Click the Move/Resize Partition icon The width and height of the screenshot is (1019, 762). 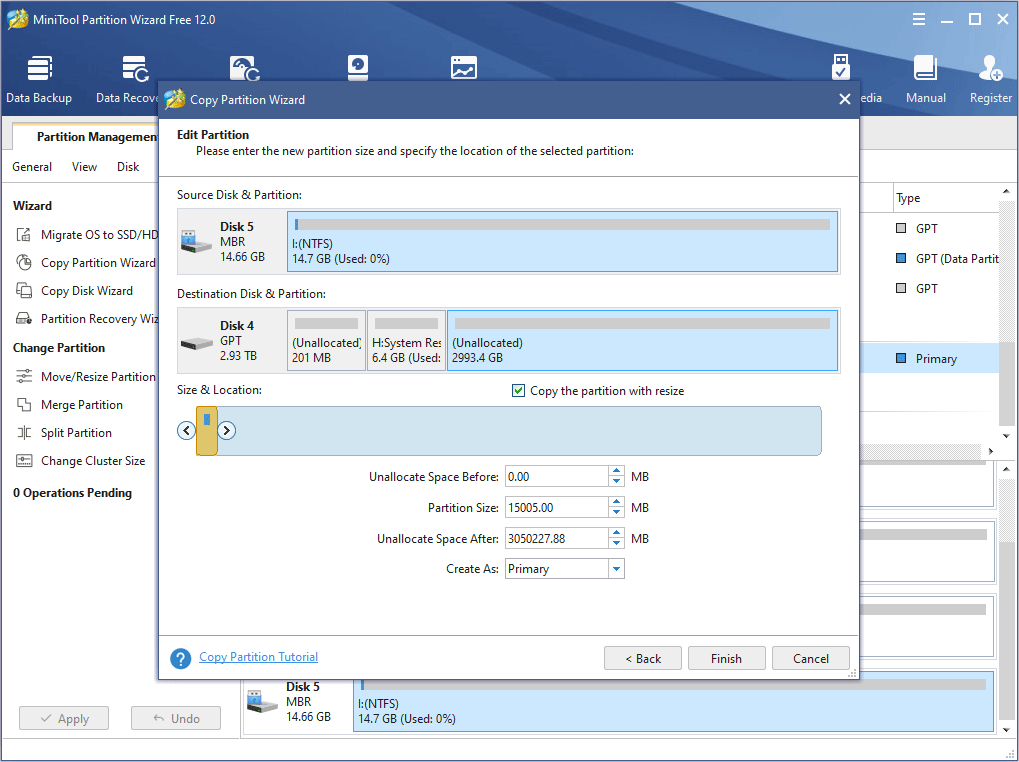(23, 377)
